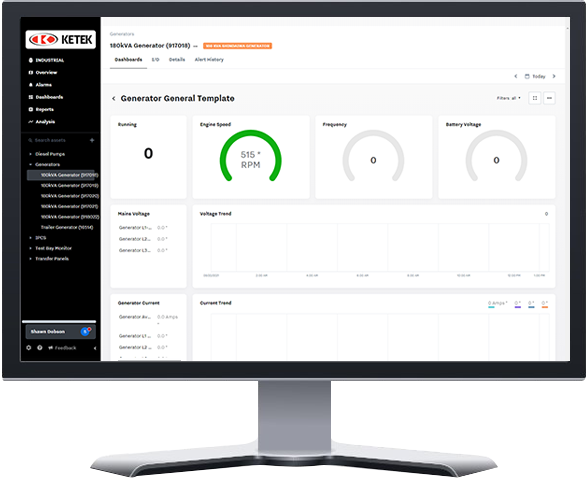
Task: Collapse the sidebar with arrow icon
Action: [94, 348]
